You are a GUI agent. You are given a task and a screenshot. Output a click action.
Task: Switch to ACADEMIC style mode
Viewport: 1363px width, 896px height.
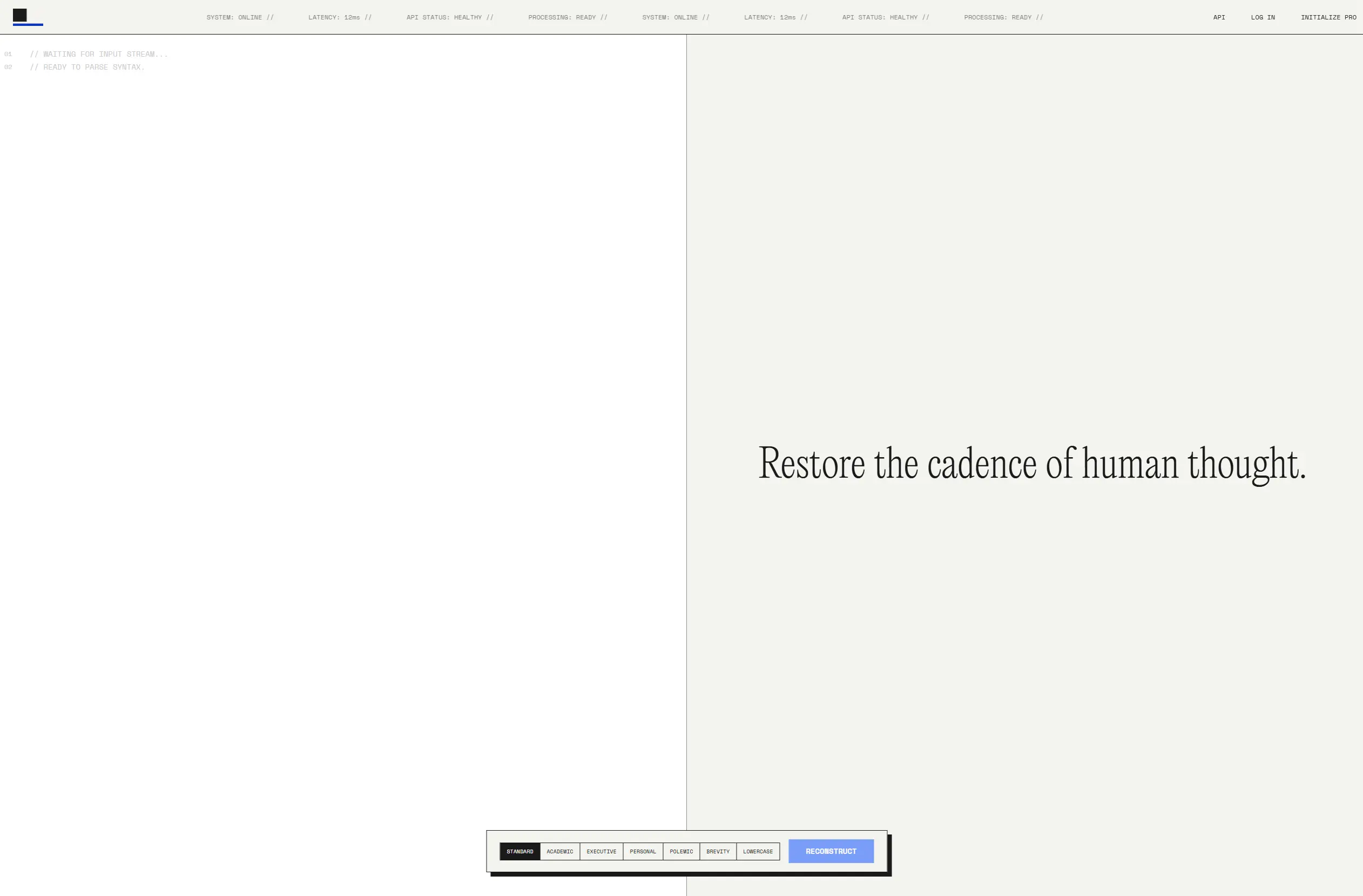[x=559, y=851]
